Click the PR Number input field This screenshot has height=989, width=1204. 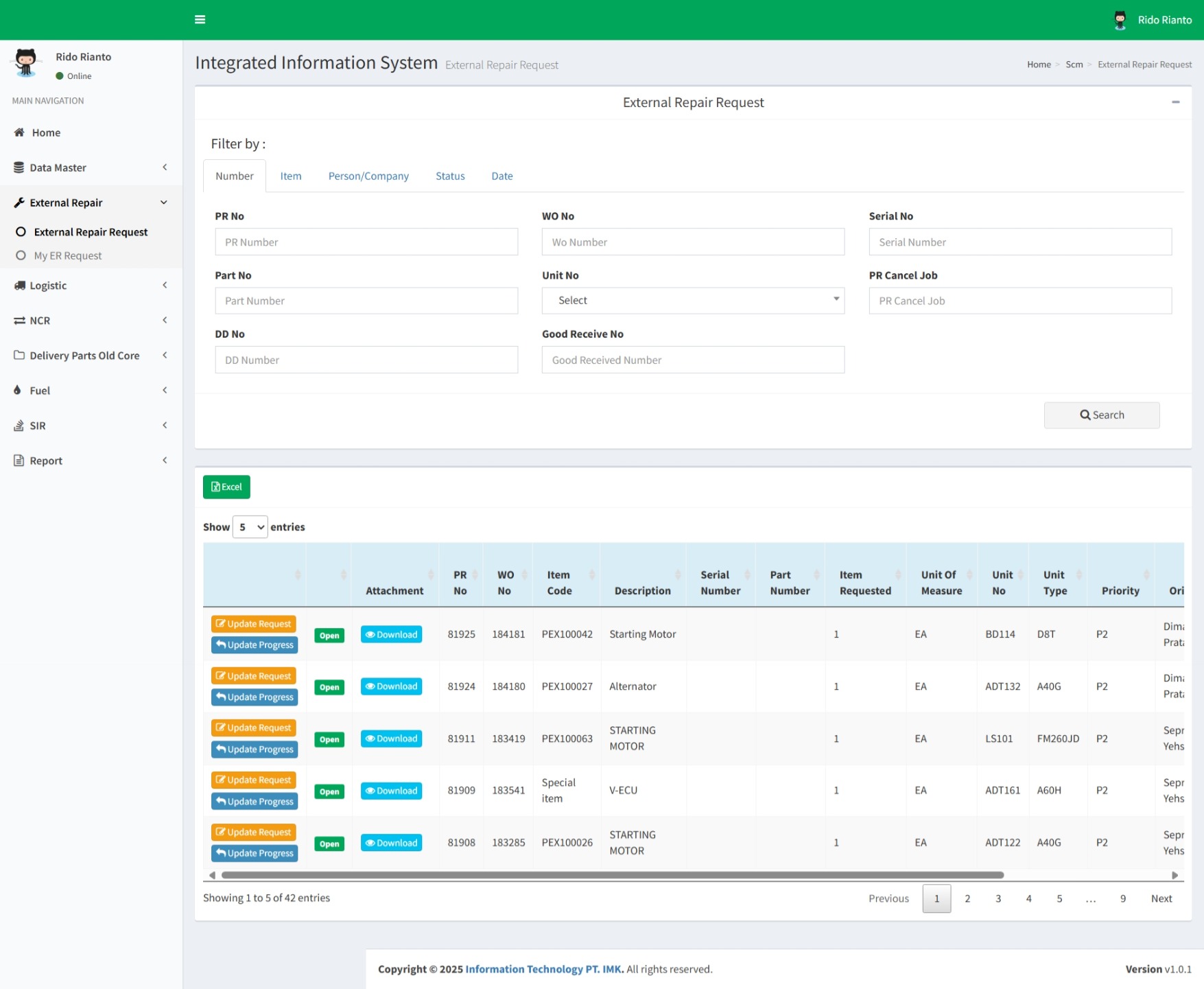[x=366, y=242]
